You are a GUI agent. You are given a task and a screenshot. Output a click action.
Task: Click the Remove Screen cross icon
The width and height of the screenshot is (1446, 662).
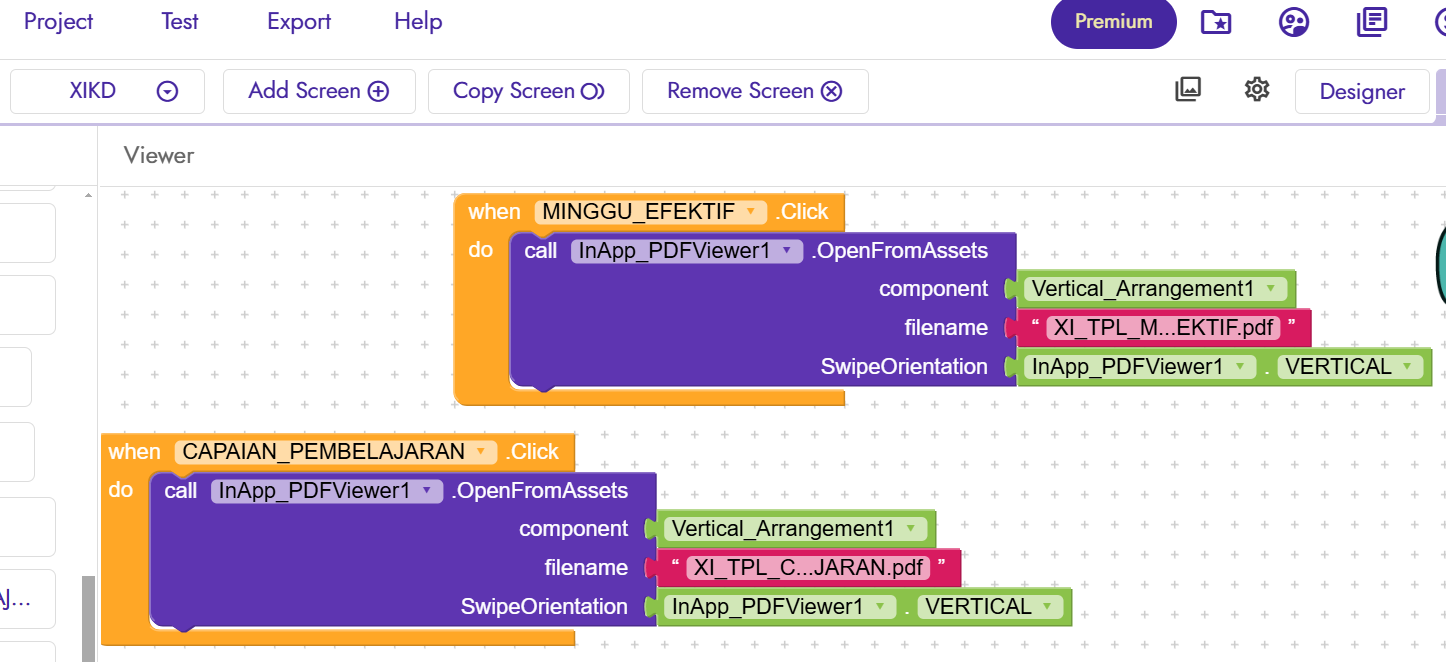coord(831,91)
